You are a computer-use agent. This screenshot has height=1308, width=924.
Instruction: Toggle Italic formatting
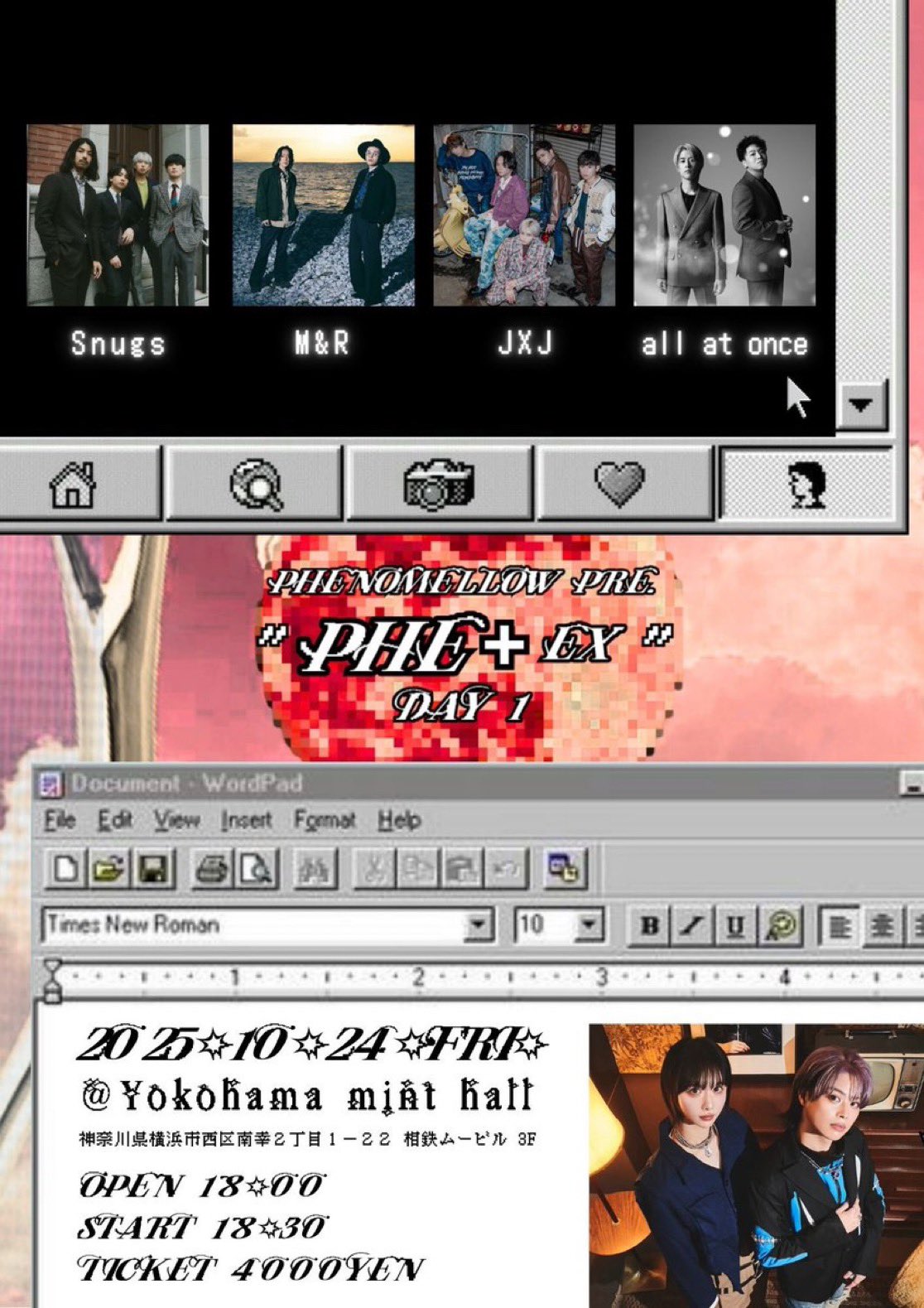click(691, 925)
